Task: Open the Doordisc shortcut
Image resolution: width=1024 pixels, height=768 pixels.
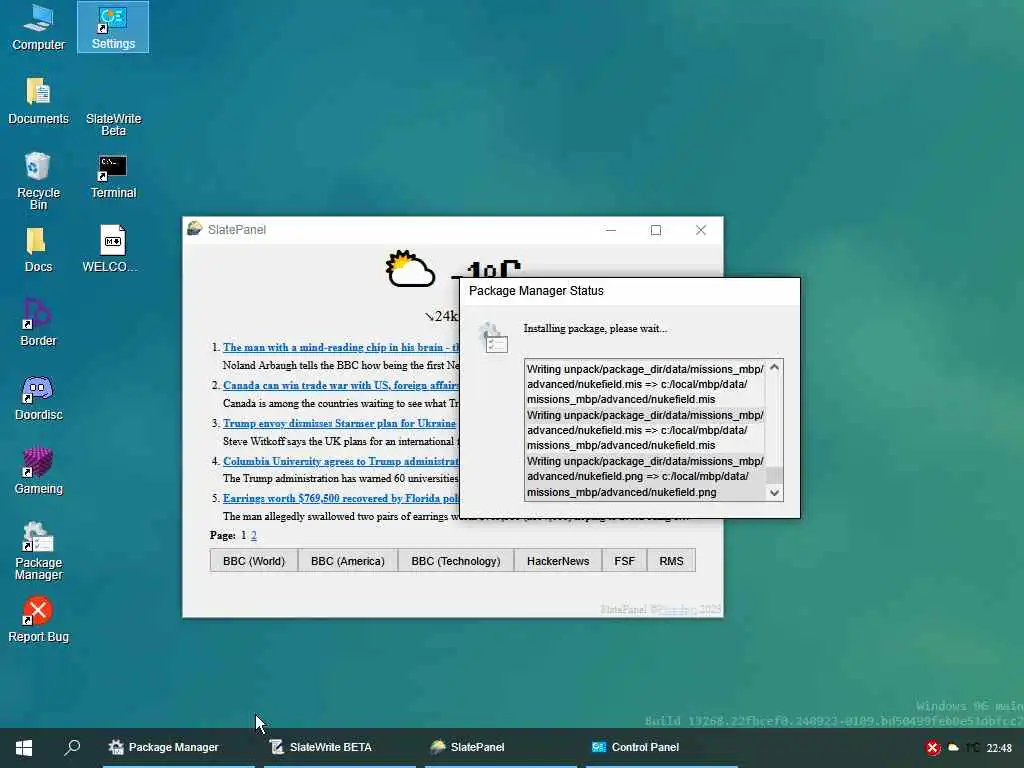Action: pyautogui.click(x=39, y=398)
